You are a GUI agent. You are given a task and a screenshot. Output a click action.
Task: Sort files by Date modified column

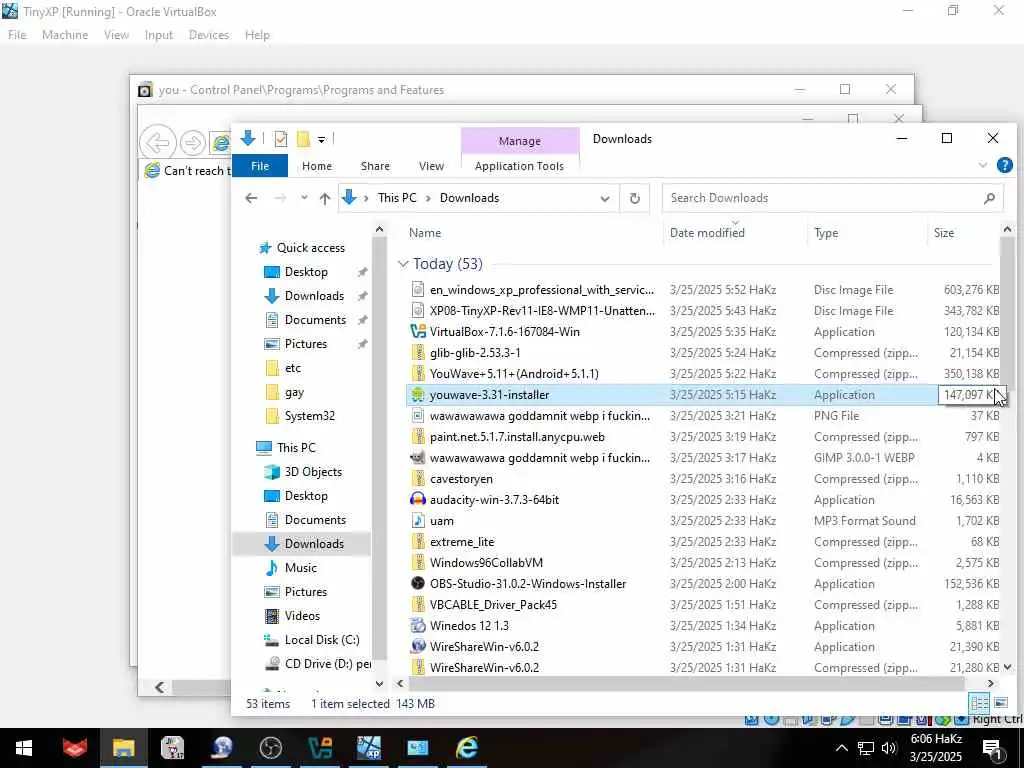point(707,232)
